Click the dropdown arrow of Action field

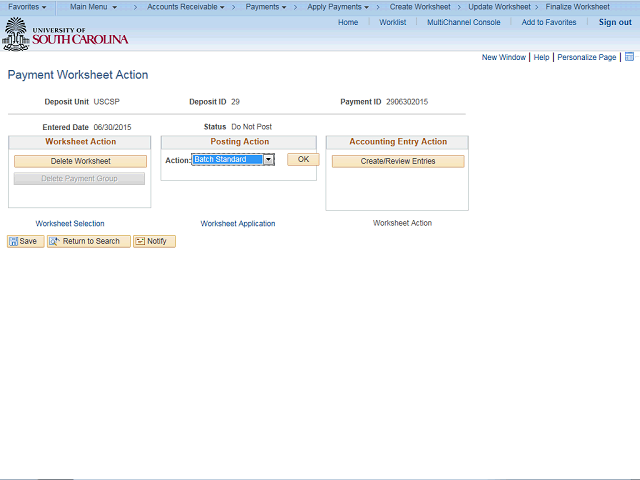point(269,160)
